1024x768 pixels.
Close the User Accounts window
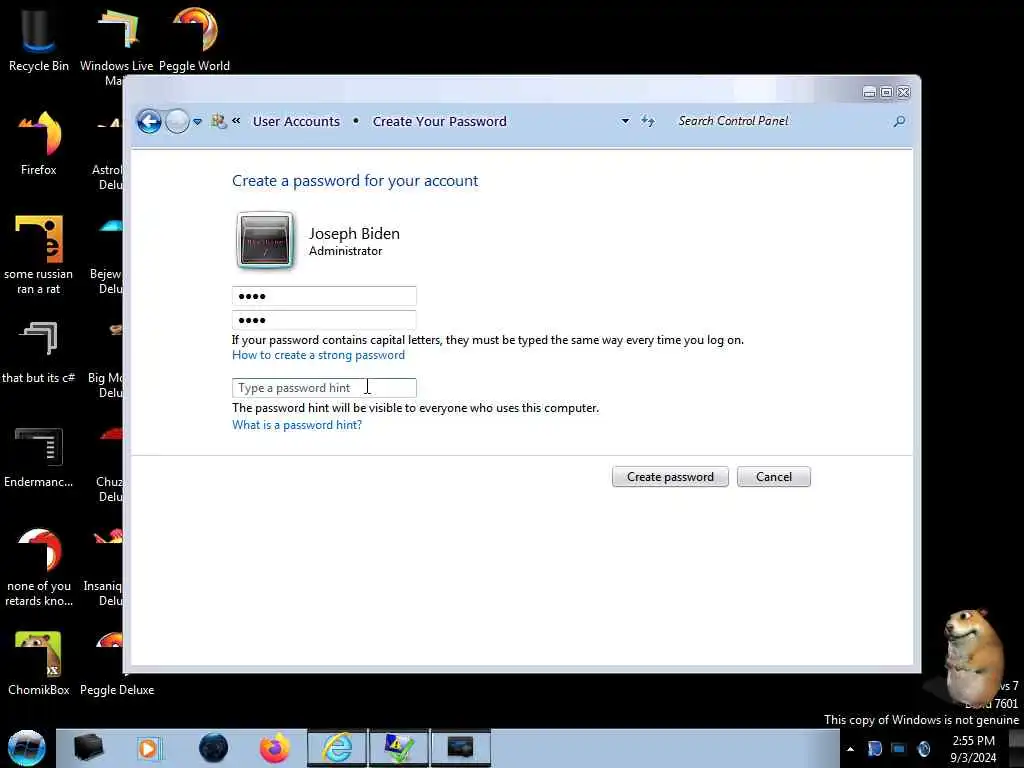point(904,93)
